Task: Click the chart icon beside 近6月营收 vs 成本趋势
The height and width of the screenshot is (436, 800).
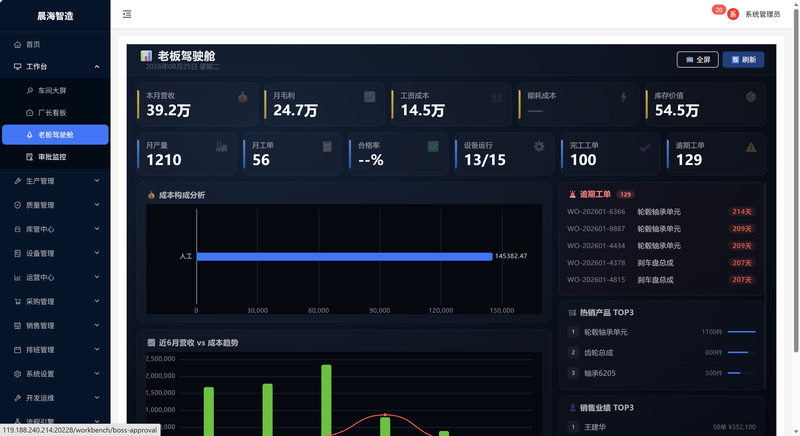Action: [151, 343]
